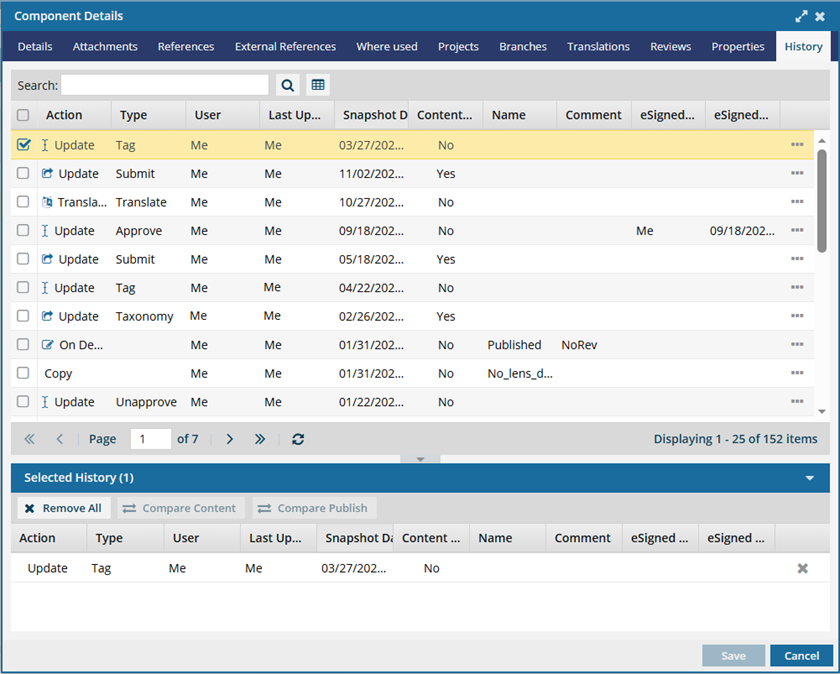Image resolution: width=840 pixels, height=674 pixels.
Task: Click into the Search text field
Action: (x=165, y=86)
